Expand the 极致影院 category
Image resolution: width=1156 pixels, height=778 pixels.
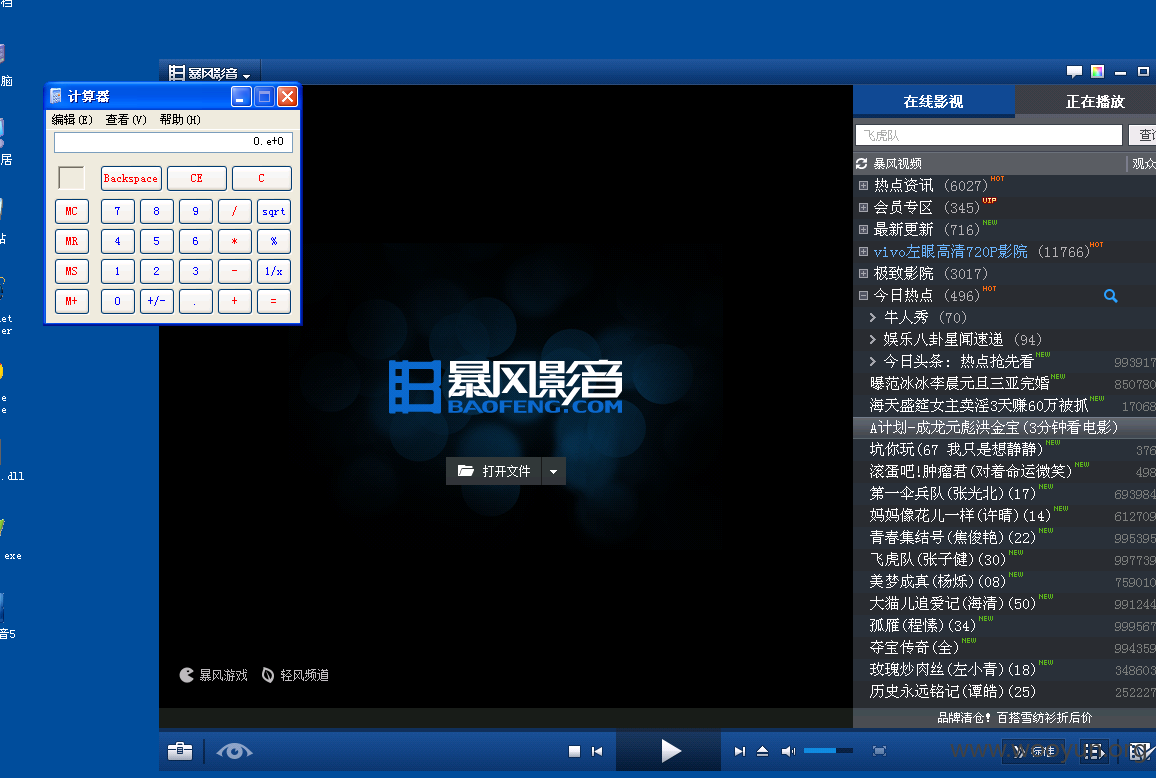pos(863,274)
